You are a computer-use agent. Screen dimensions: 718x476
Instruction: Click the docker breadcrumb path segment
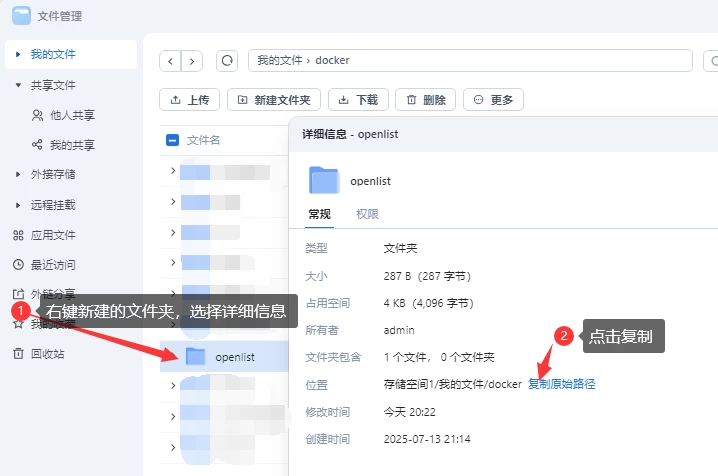tap(332, 61)
